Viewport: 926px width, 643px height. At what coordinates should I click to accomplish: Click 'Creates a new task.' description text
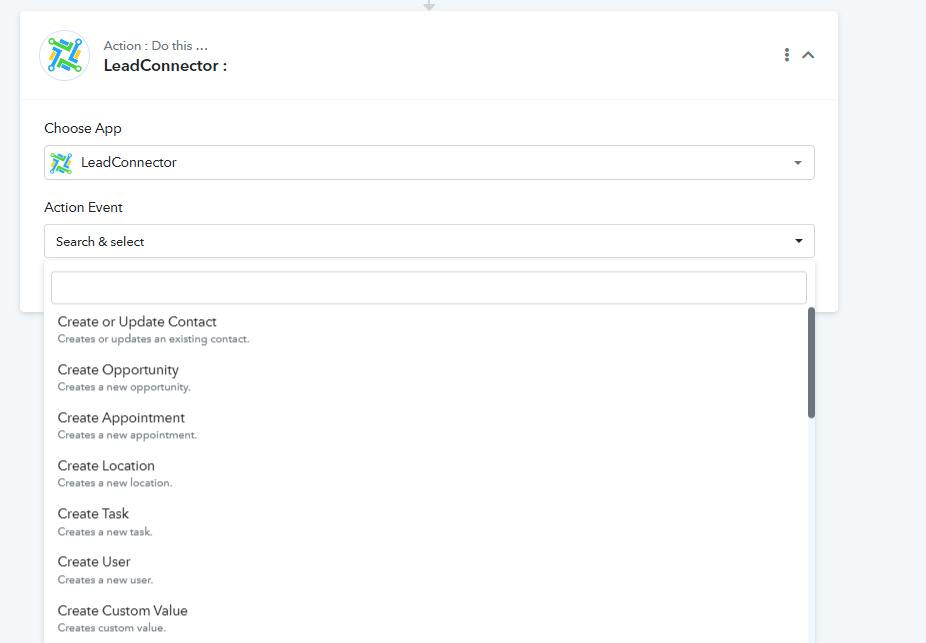tap(105, 531)
